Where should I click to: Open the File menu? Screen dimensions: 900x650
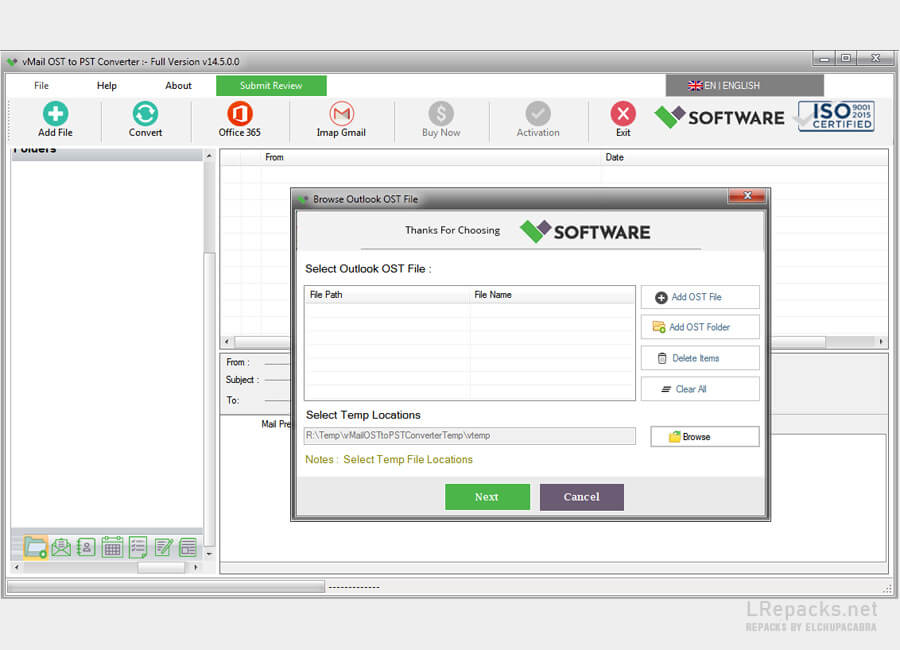[x=41, y=86]
